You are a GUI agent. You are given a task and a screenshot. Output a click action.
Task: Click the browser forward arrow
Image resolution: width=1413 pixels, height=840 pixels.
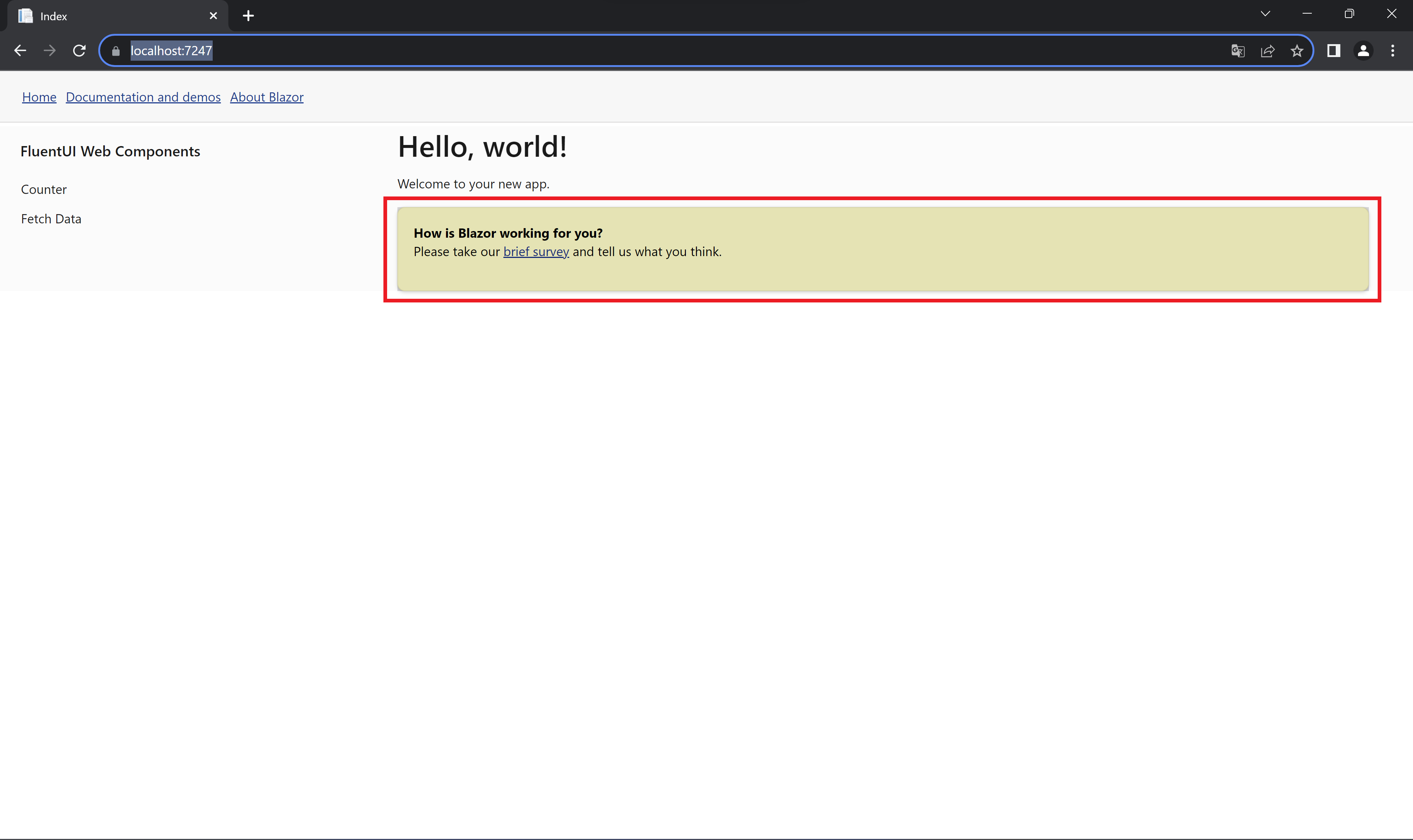point(50,50)
